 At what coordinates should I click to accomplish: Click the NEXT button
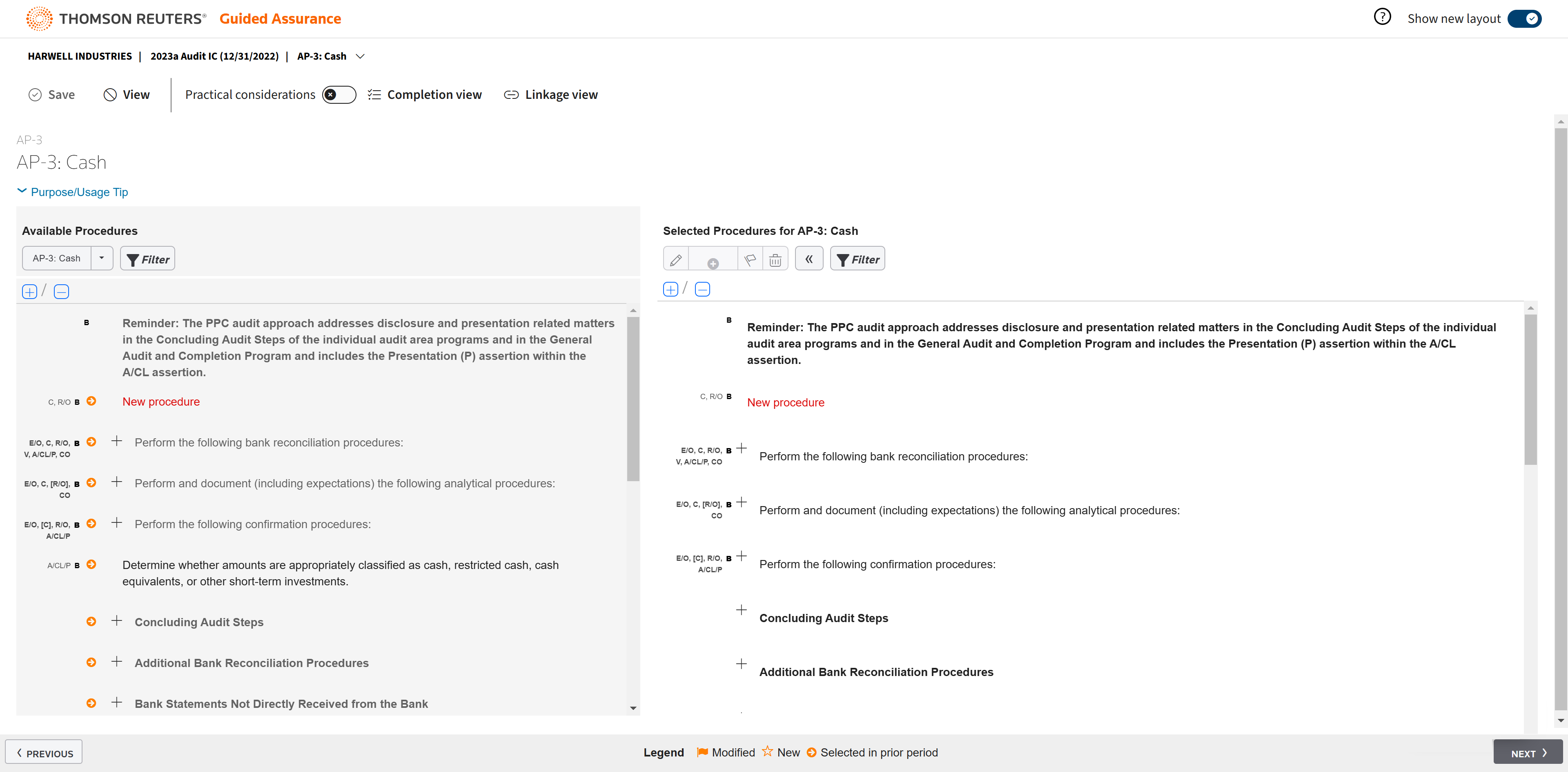(x=1527, y=752)
